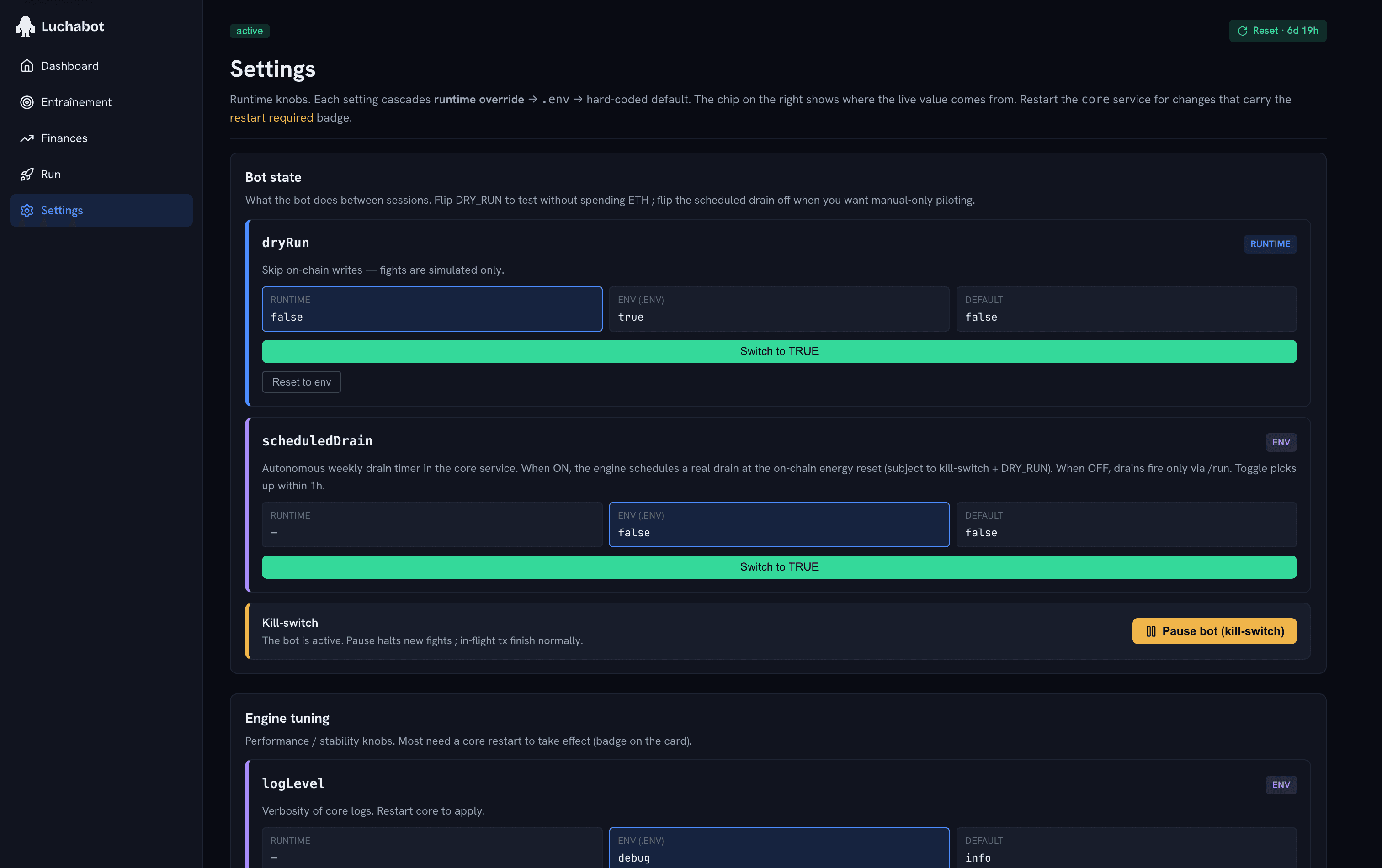Click the RUNTIME source chip on dryRun
Image resolution: width=1382 pixels, height=868 pixels.
click(x=1270, y=244)
